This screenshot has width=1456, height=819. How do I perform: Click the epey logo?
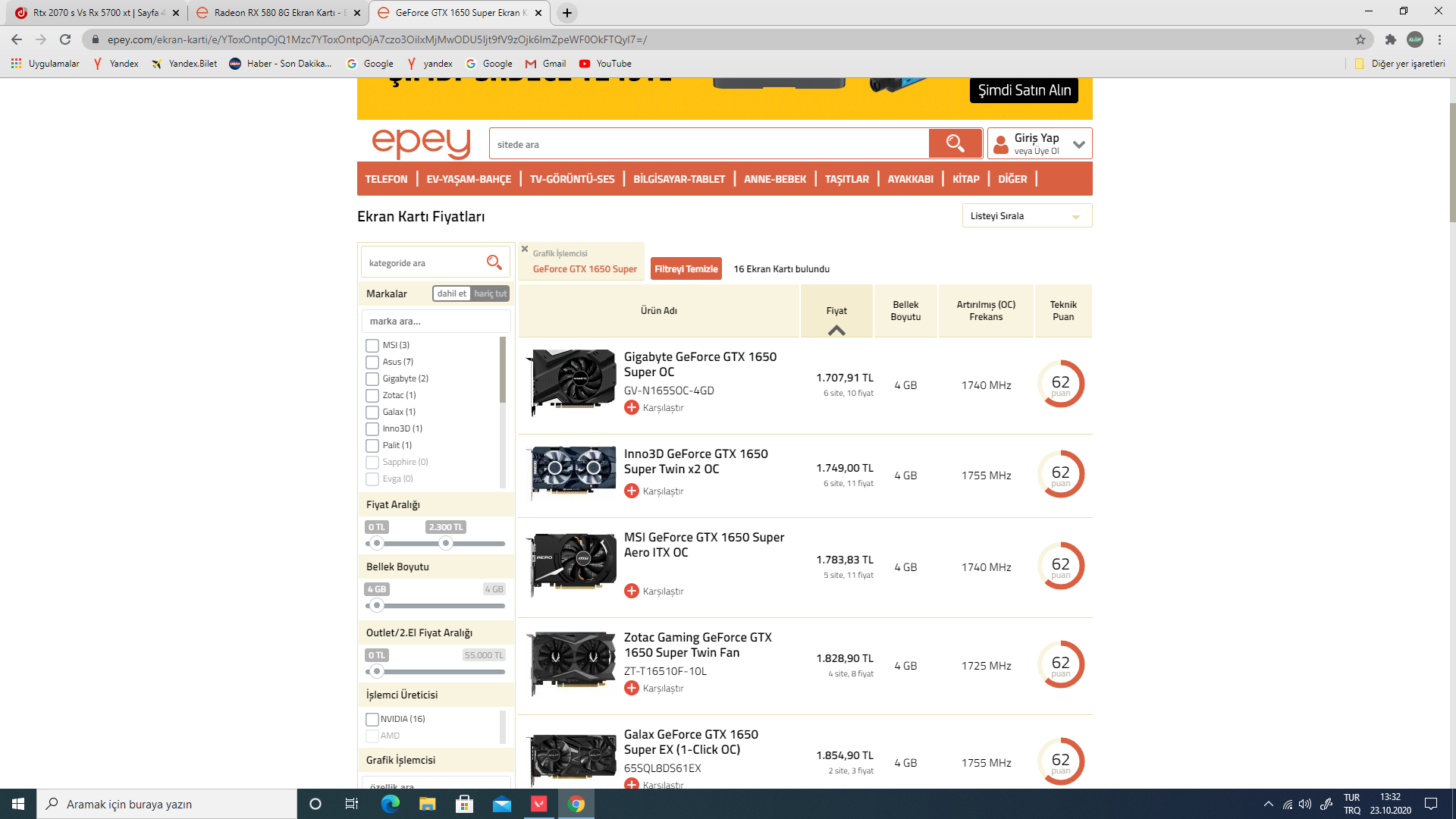pos(422,143)
